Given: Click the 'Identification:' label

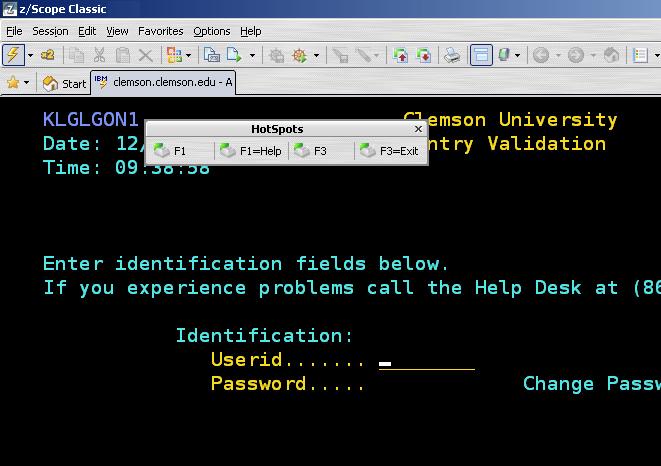Looking at the screenshot, I should coord(264,336).
